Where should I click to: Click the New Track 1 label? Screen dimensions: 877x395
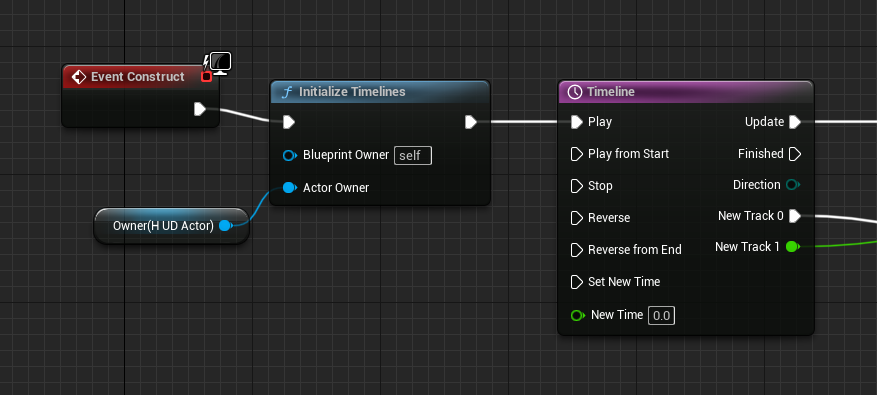(747, 247)
